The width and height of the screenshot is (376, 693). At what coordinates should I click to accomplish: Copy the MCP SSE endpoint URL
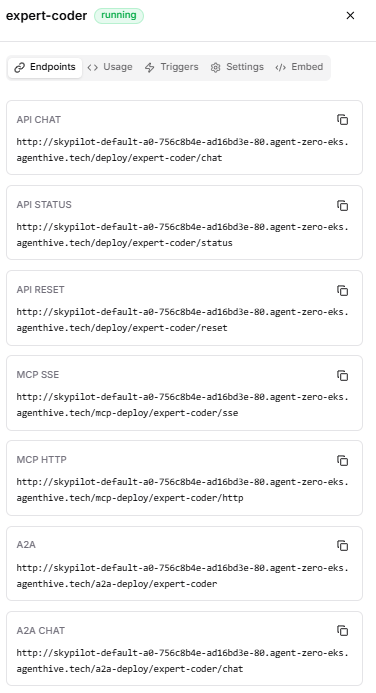coord(342,375)
